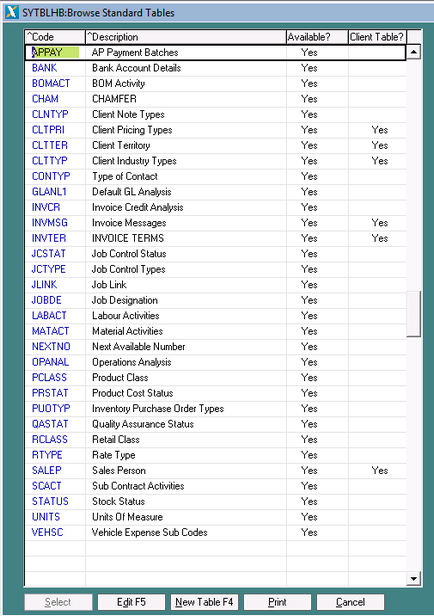Click the 'Job Designation' description
The height and width of the screenshot is (616, 434).
click(125, 300)
